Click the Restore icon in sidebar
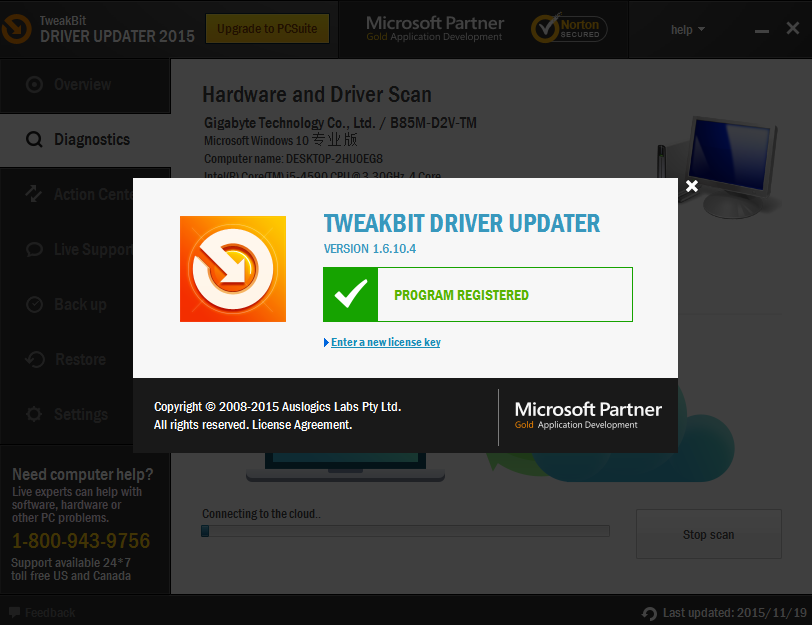Image resolution: width=812 pixels, height=625 pixels. coord(34,359)
